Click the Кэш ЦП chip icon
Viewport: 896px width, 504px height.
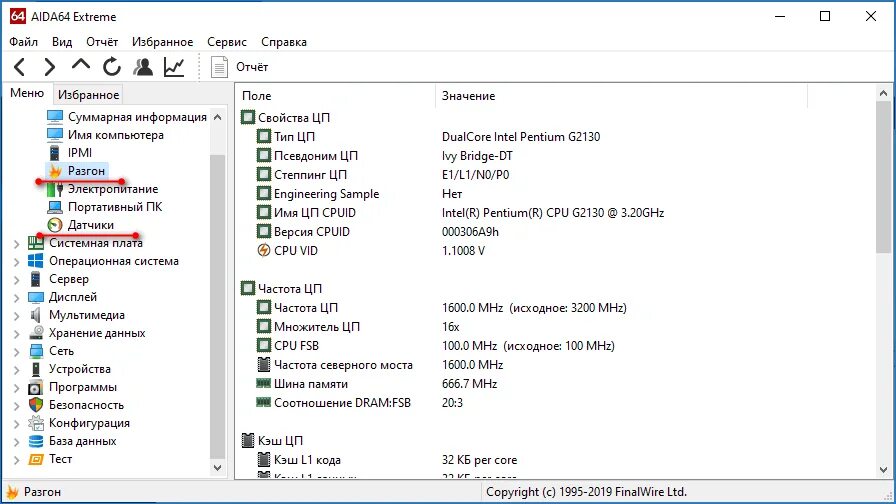(247, 440)
